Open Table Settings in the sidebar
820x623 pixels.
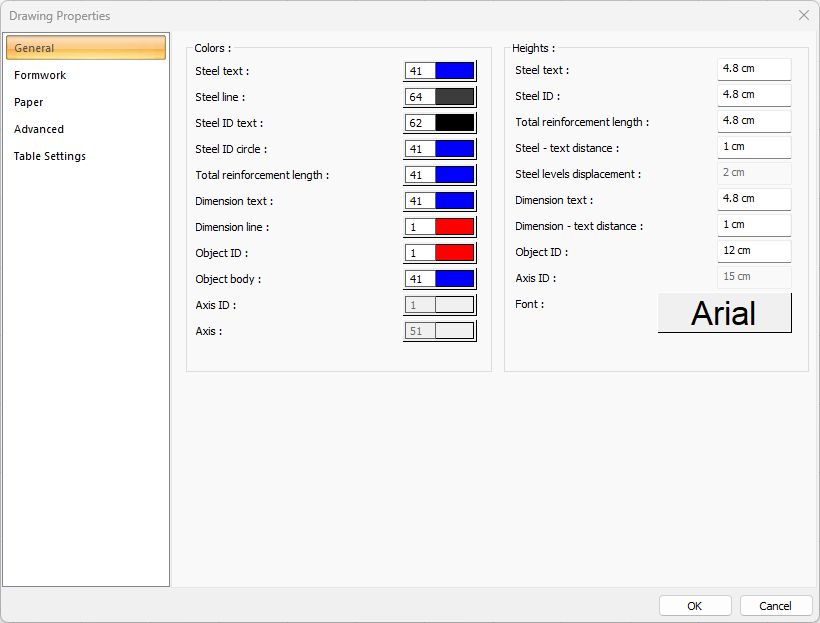coord(50,156)
